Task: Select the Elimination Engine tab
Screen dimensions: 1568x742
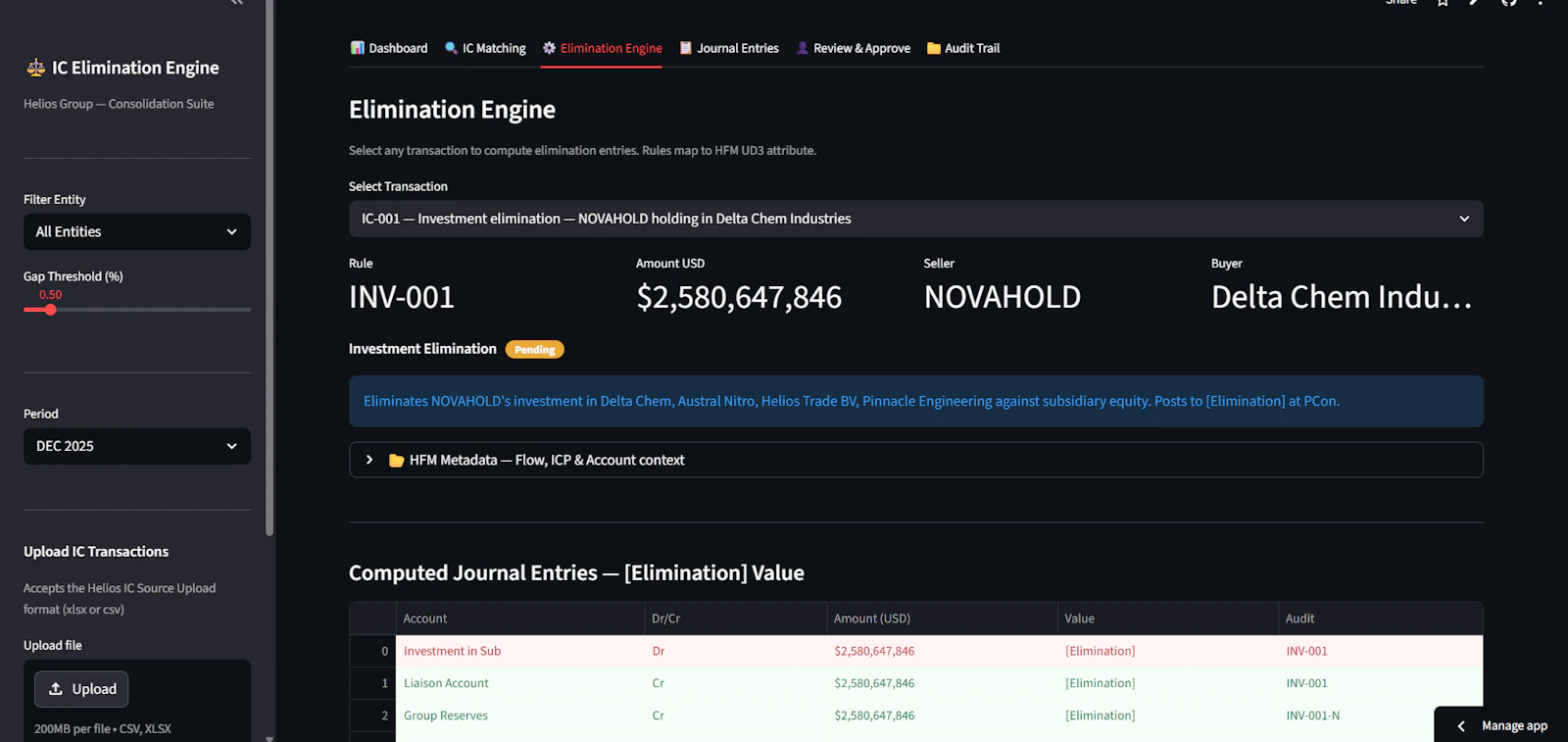Action: tap(602, 48)
